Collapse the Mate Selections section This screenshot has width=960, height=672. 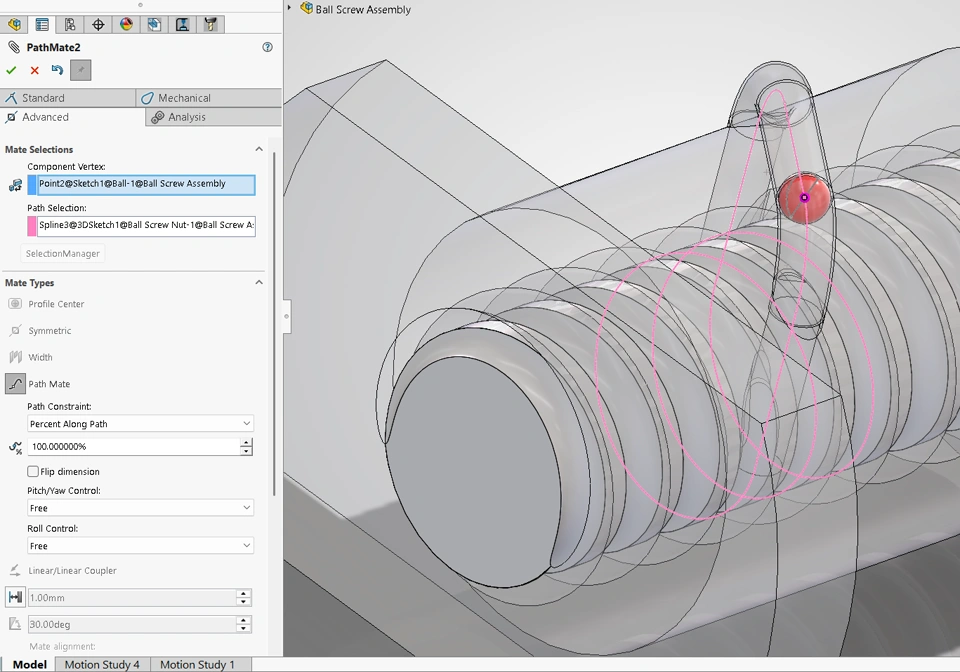(259, 150)
